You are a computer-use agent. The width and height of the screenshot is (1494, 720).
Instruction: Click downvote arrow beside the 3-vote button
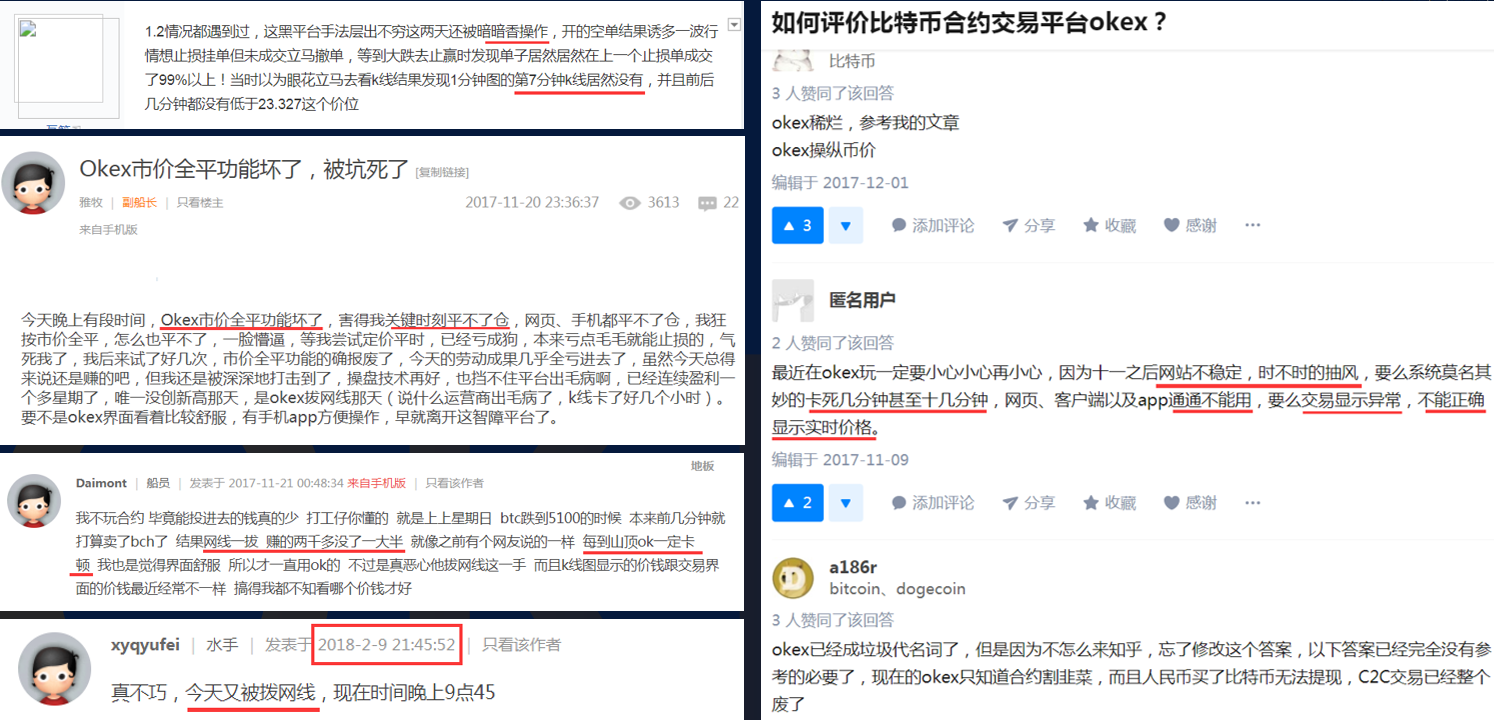point(845,225)
